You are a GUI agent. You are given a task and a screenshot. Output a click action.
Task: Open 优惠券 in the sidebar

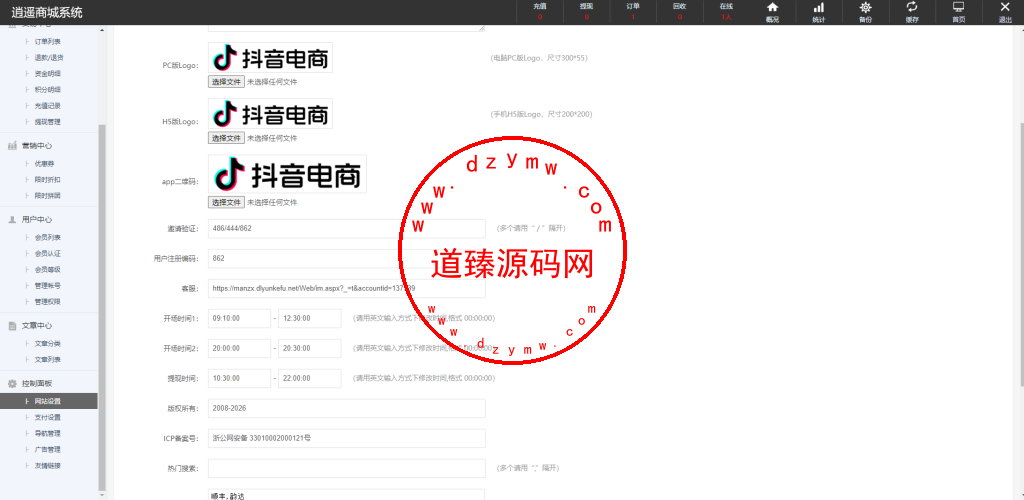44,163
